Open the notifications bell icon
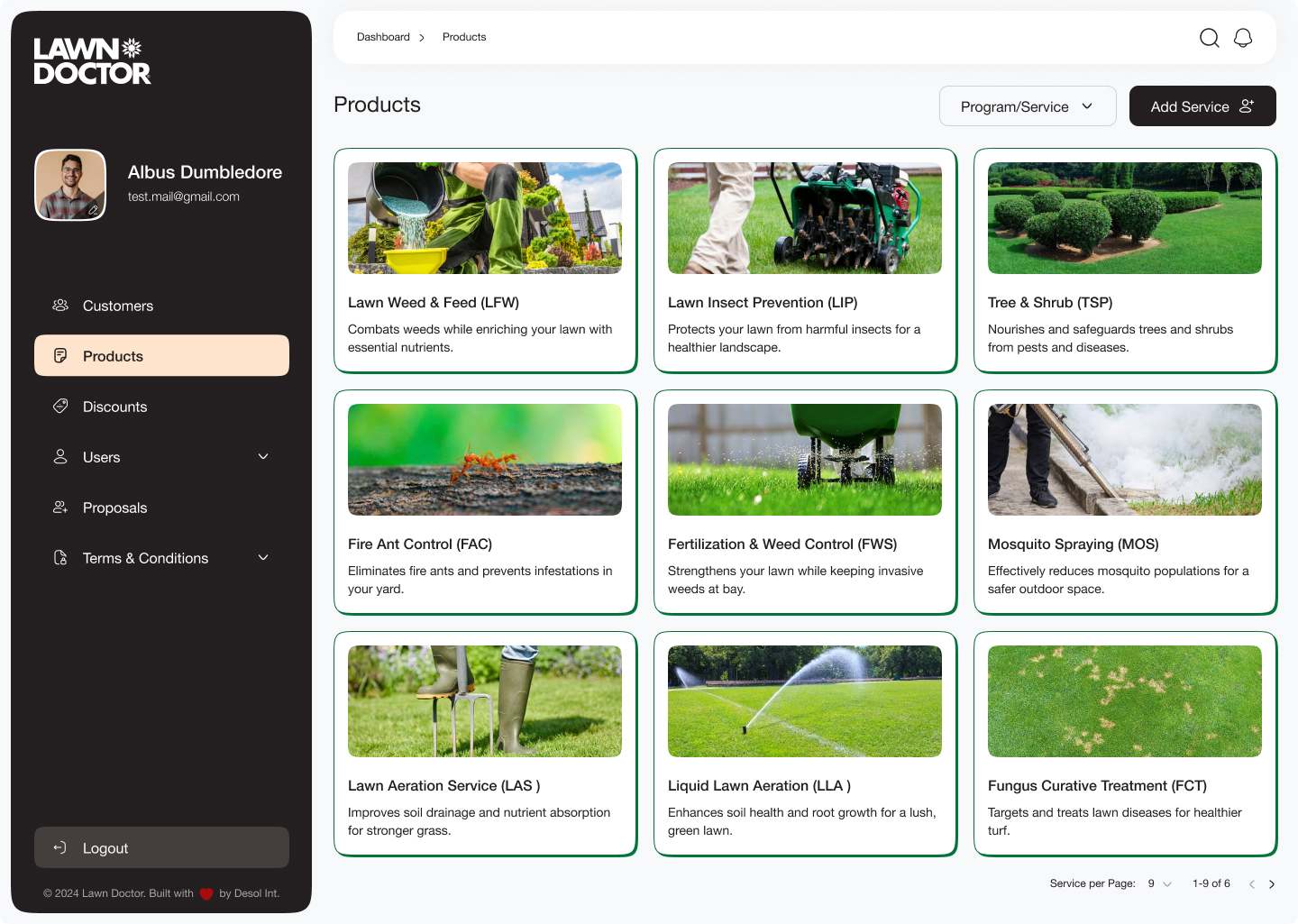 [1243, 37]
